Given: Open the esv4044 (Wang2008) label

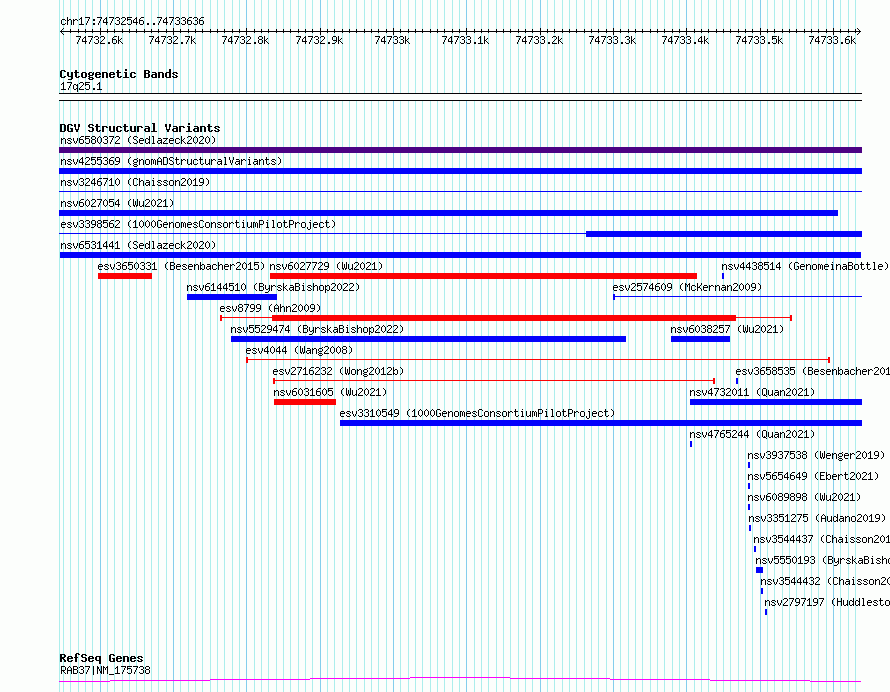Looking at the screenshot, I should coord(299,350).
